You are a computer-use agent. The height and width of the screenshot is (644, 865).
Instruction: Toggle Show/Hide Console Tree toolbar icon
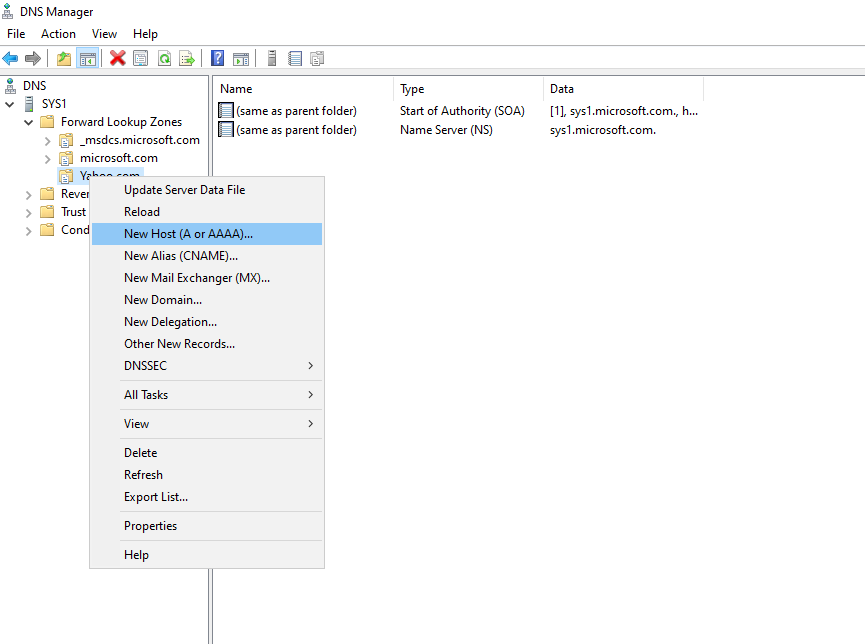tap(88, 58)
